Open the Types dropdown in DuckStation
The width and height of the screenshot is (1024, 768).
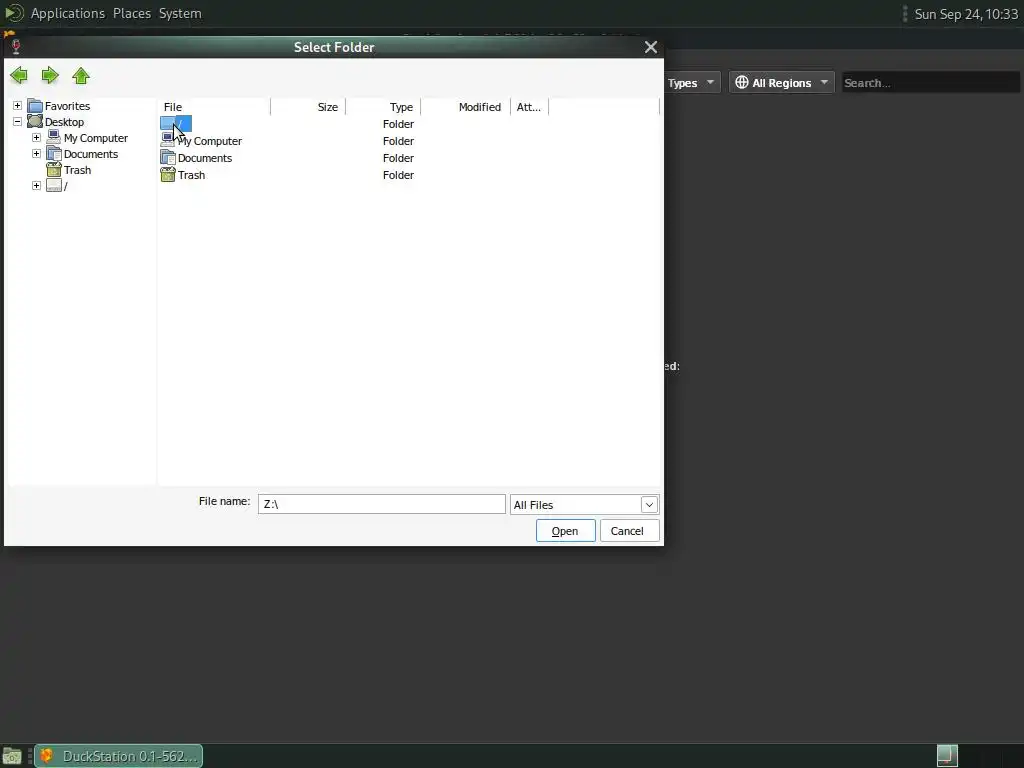click(x=692, y=83)
